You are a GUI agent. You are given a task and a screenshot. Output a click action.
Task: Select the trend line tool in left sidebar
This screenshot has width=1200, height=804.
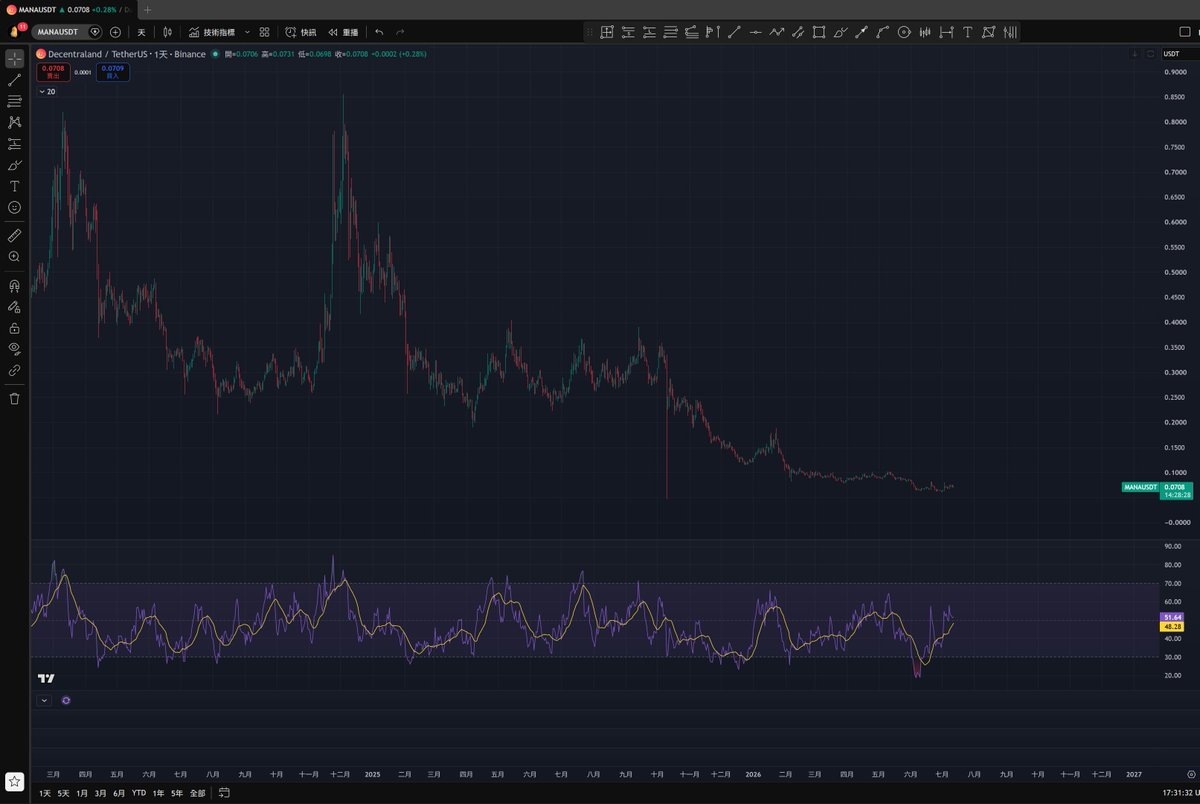(x=14, y=80)
